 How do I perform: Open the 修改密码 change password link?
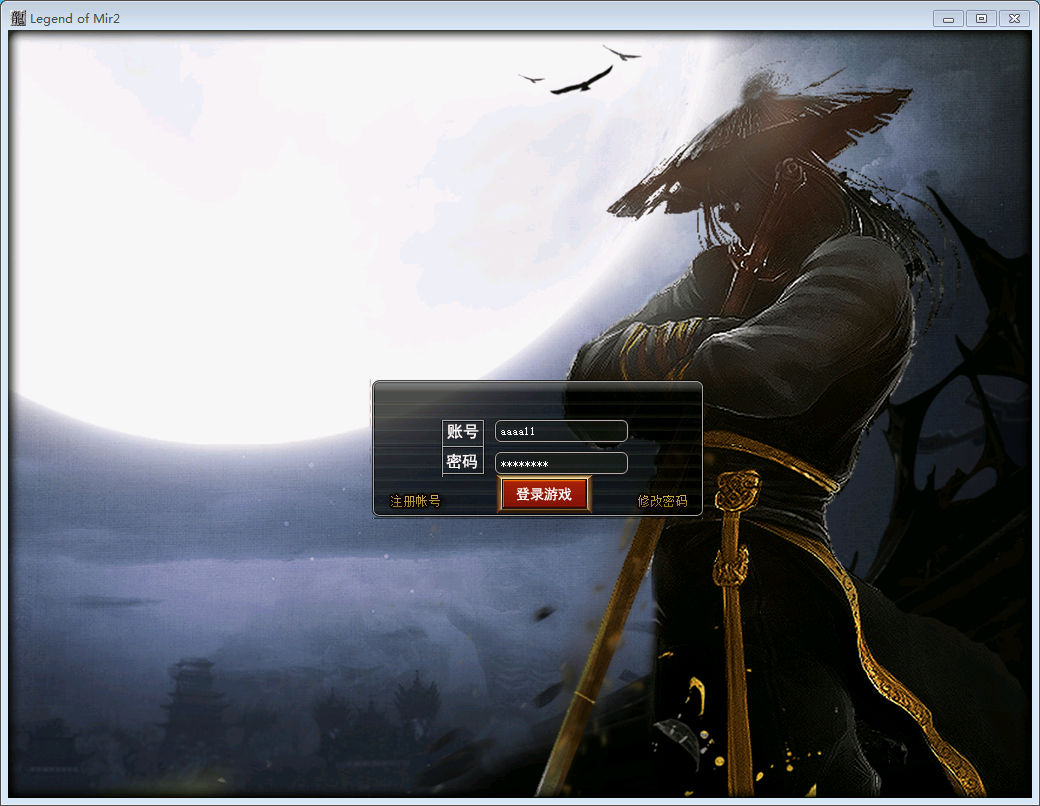tap(662, 501)
